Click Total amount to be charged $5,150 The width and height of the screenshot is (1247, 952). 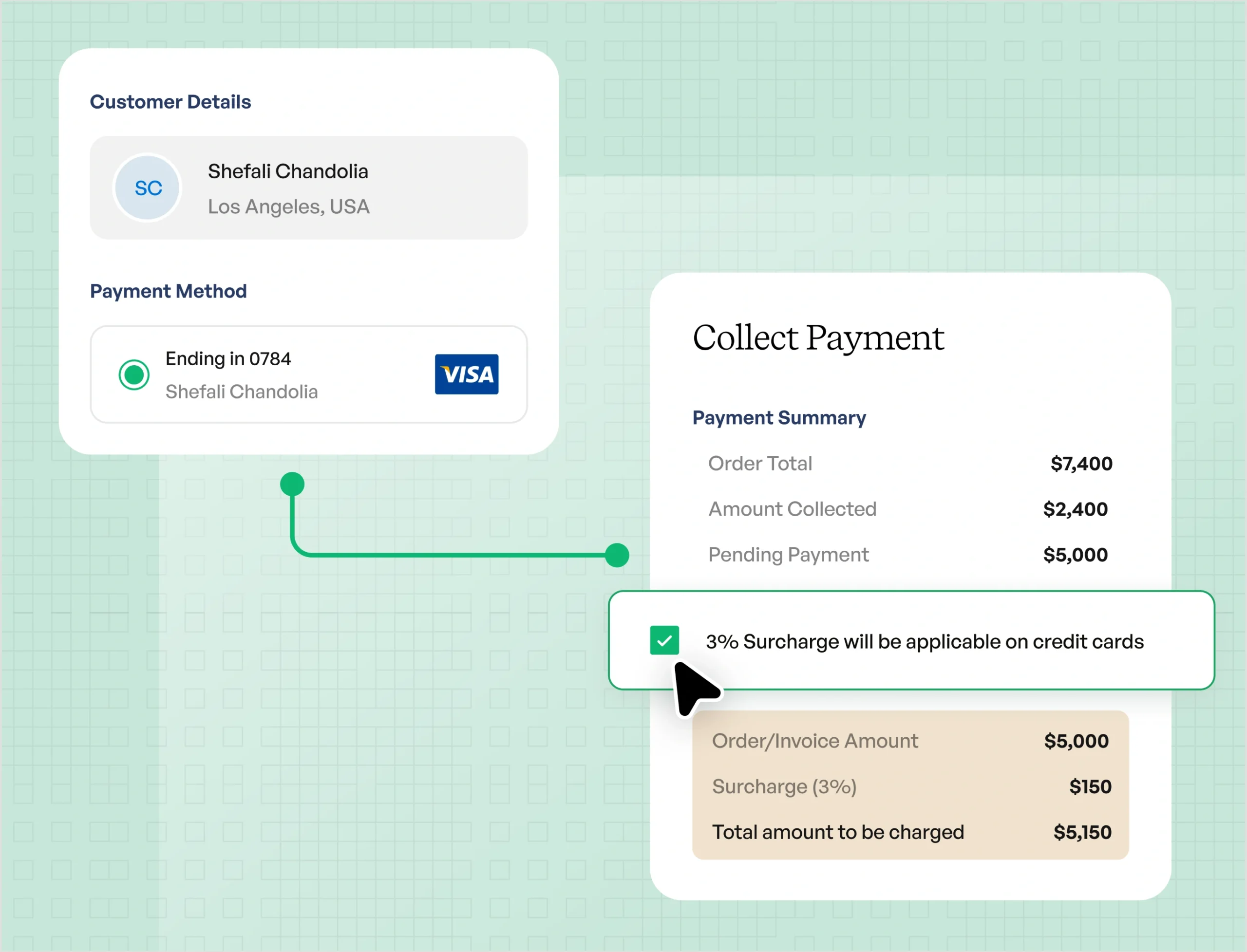[1081, 832]
